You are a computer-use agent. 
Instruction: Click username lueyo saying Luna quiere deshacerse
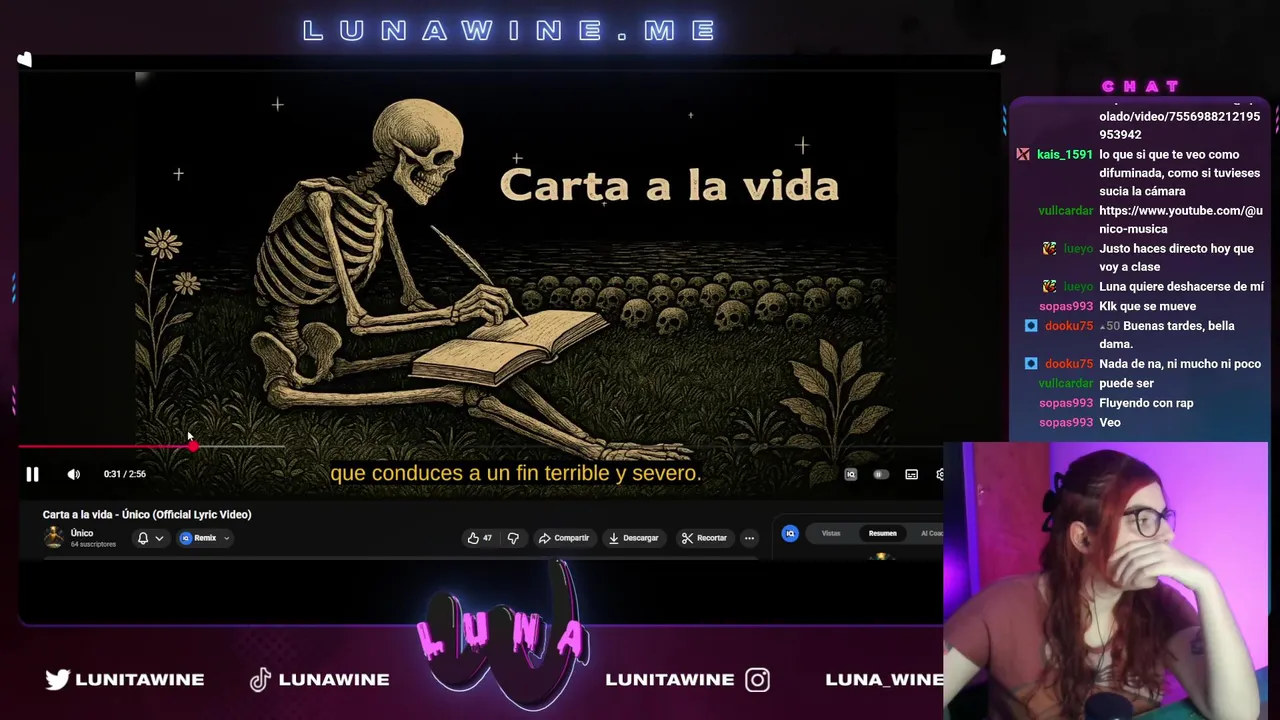(1078, 287)
